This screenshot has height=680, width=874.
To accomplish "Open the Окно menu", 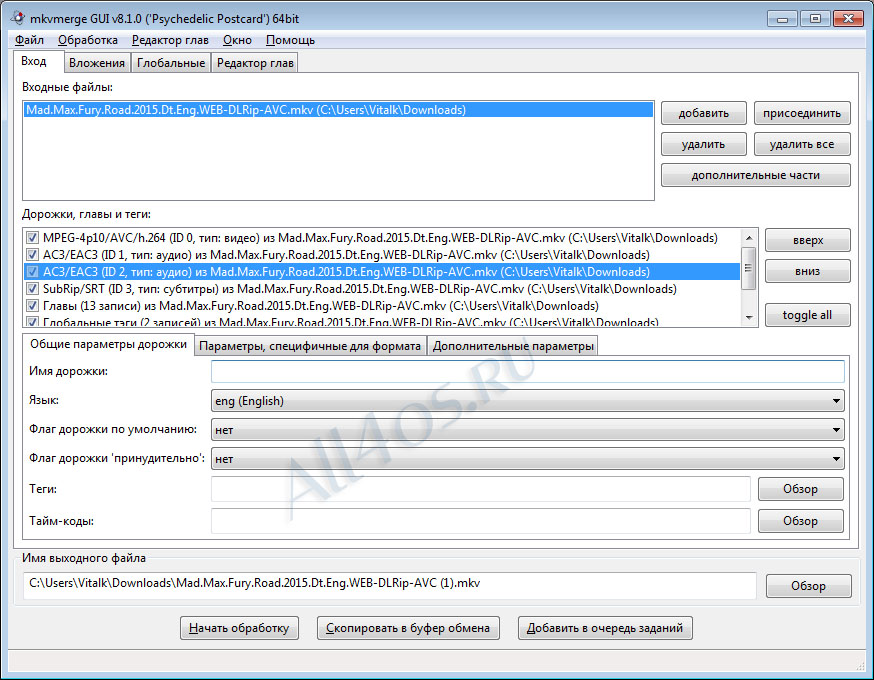I will coord(237,40).
